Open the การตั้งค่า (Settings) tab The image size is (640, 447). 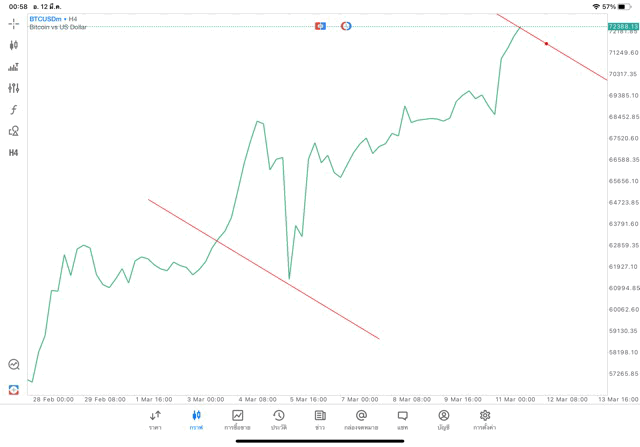[x=485, y=419]
